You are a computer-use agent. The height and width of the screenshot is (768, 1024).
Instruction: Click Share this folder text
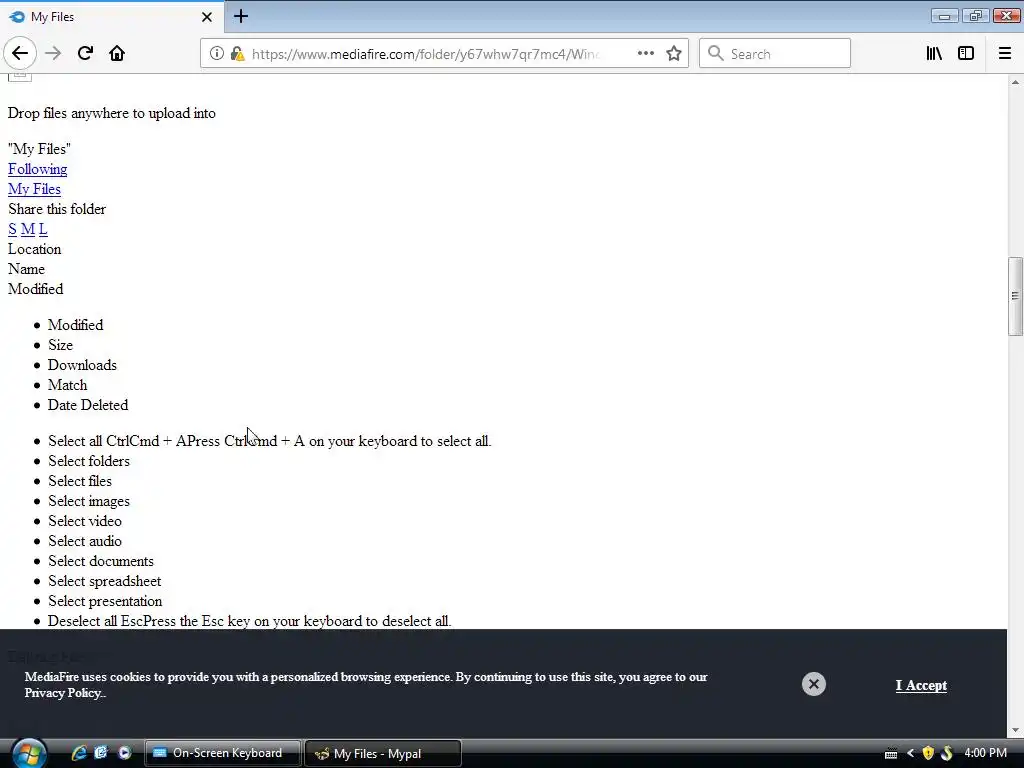pos(57,209)
